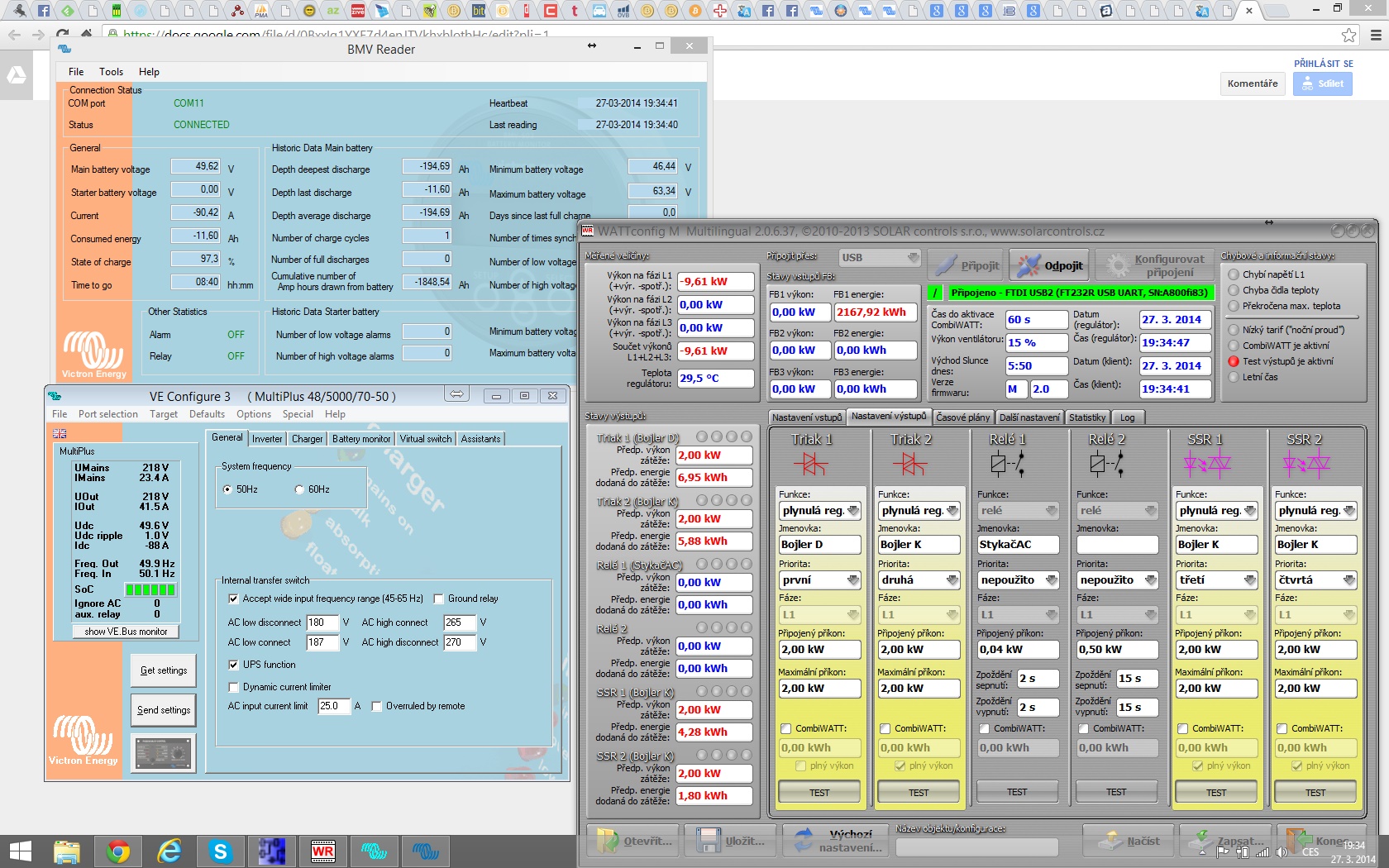1389x868 pixels.
Task: Switch to the red 'zive' browser tab
Action: pyautogui.click(x=358, y=11)
